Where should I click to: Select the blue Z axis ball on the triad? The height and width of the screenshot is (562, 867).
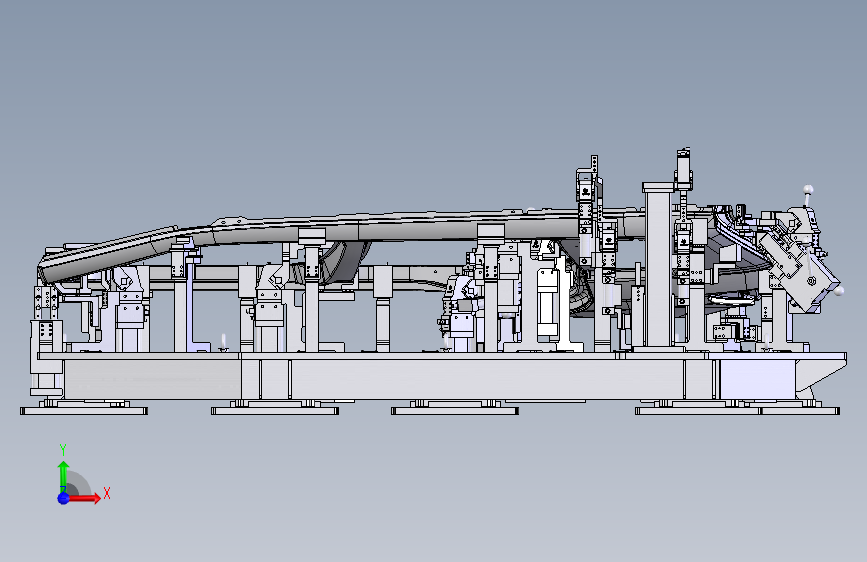point(64,498)
